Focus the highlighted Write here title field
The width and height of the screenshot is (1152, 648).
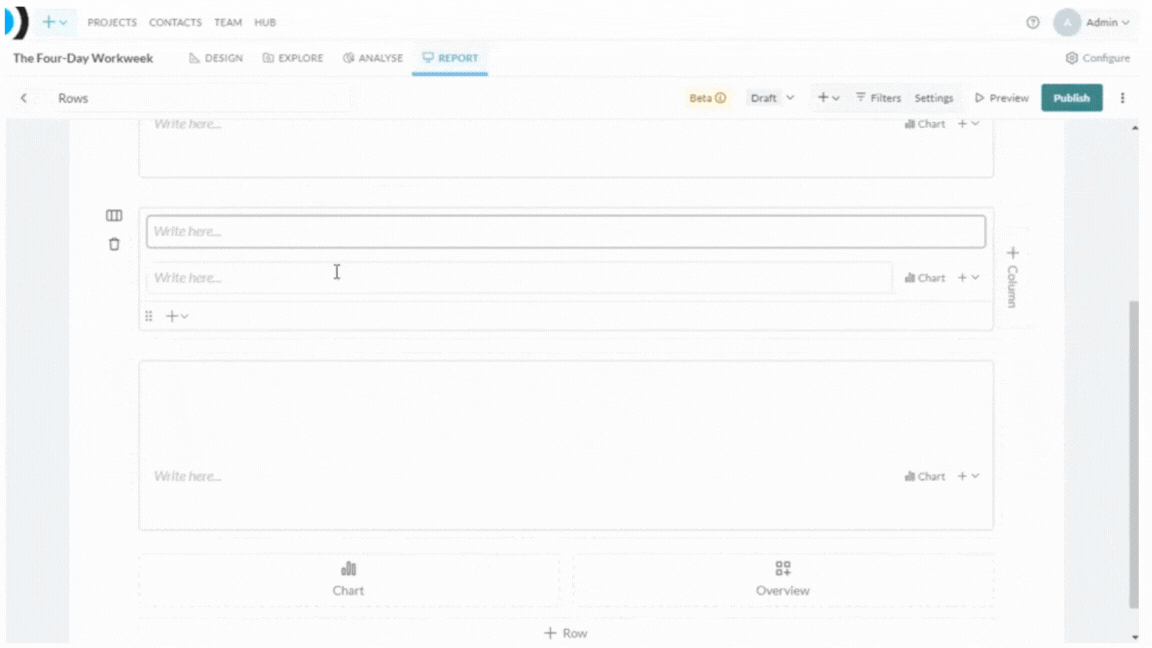pyautogui.click(x=566, y=231)
